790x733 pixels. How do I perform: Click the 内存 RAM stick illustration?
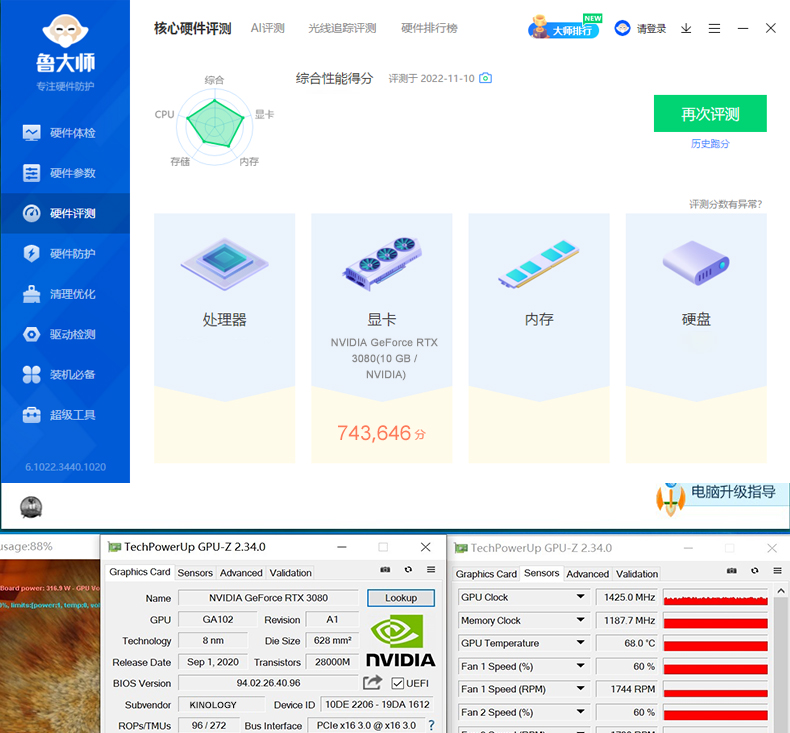click(x=539, y=263)
